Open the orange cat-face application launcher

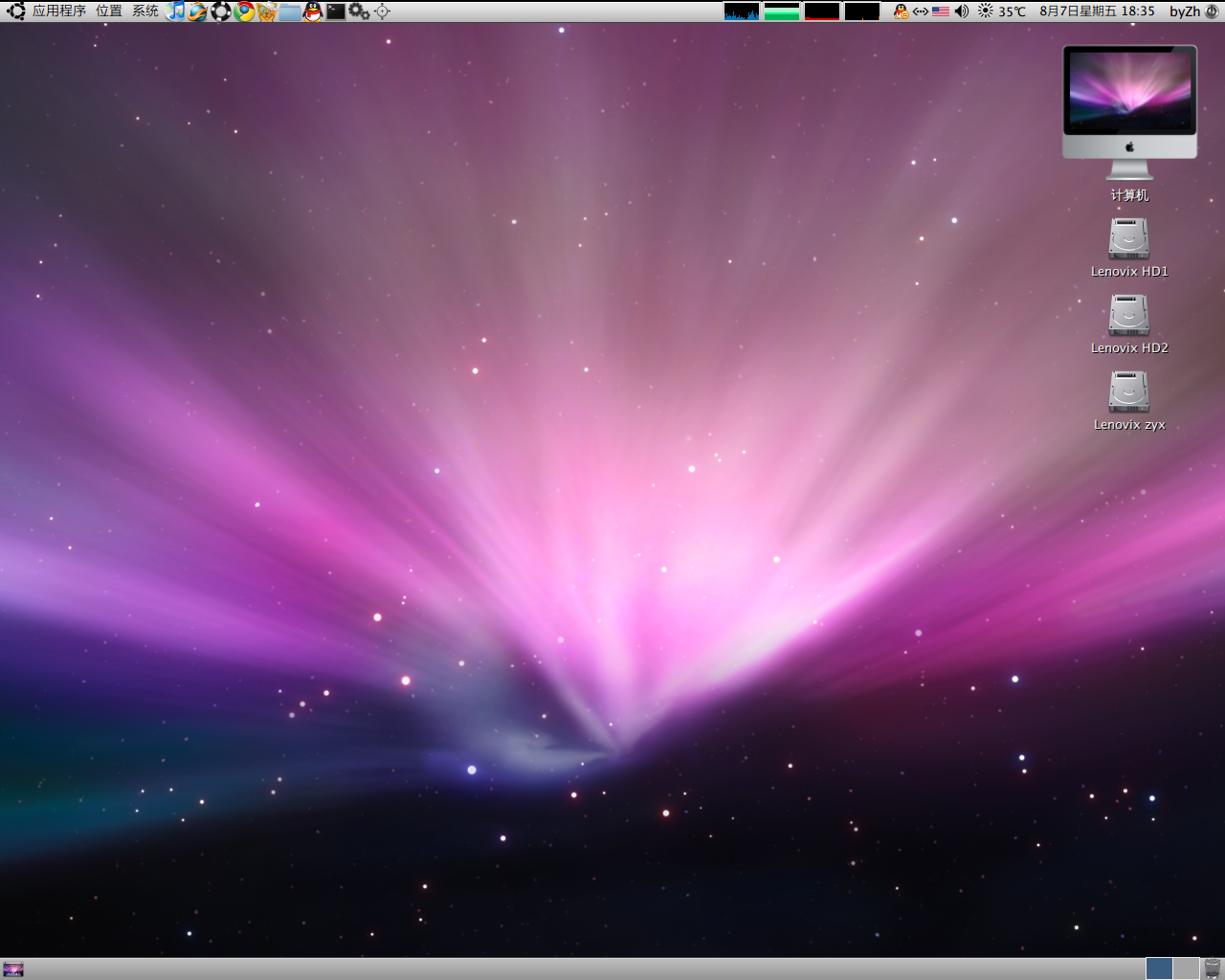click(x=267, y=11)
